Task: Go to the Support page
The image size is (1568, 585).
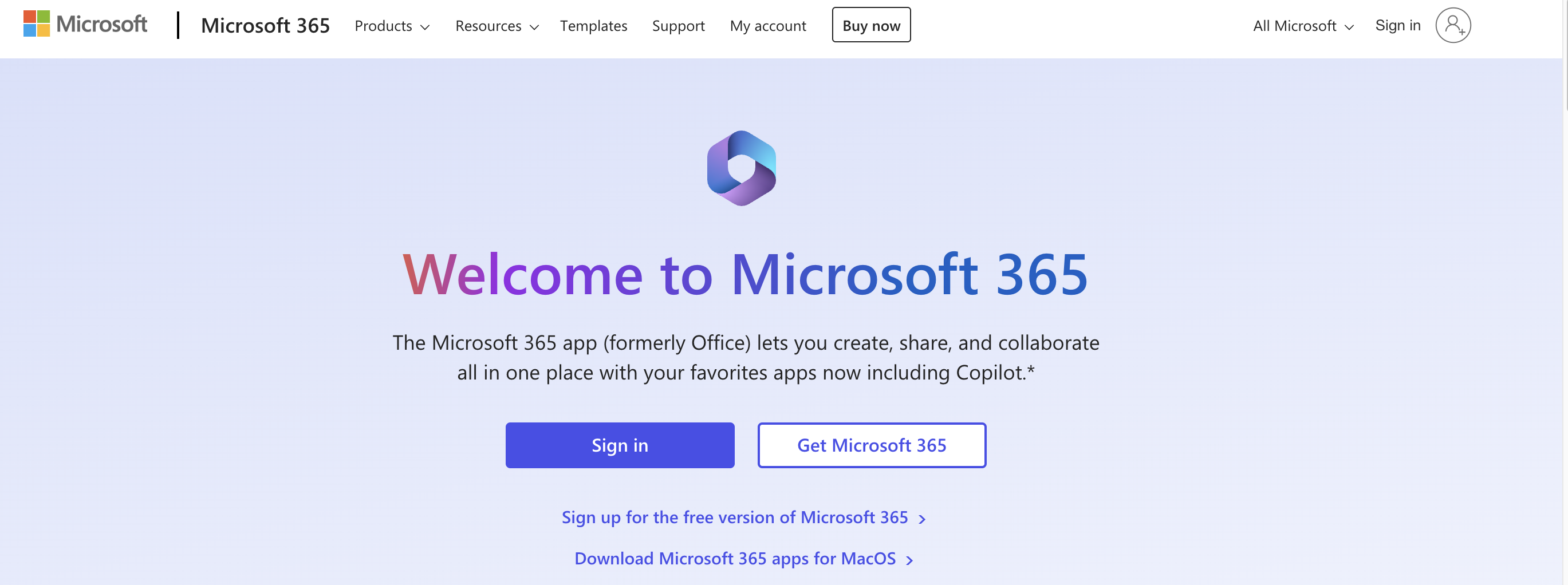Action: coord(678,26)
